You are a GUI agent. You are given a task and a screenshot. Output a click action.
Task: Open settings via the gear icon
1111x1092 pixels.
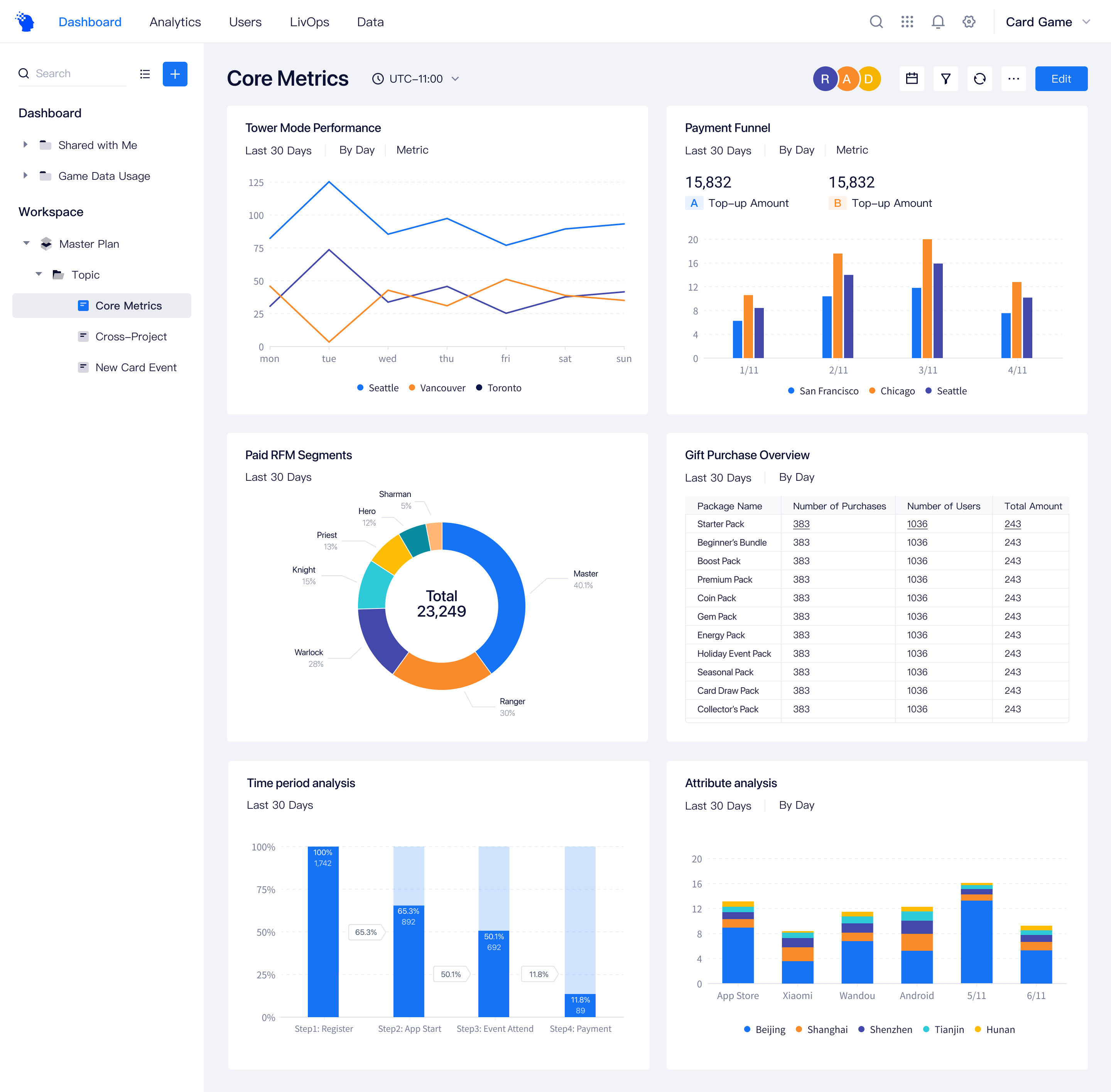pos(969,21)
